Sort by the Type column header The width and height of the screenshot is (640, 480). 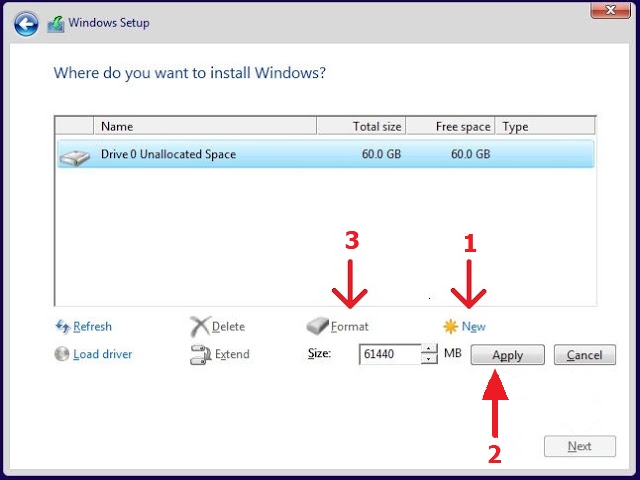[x=545, y=126]
